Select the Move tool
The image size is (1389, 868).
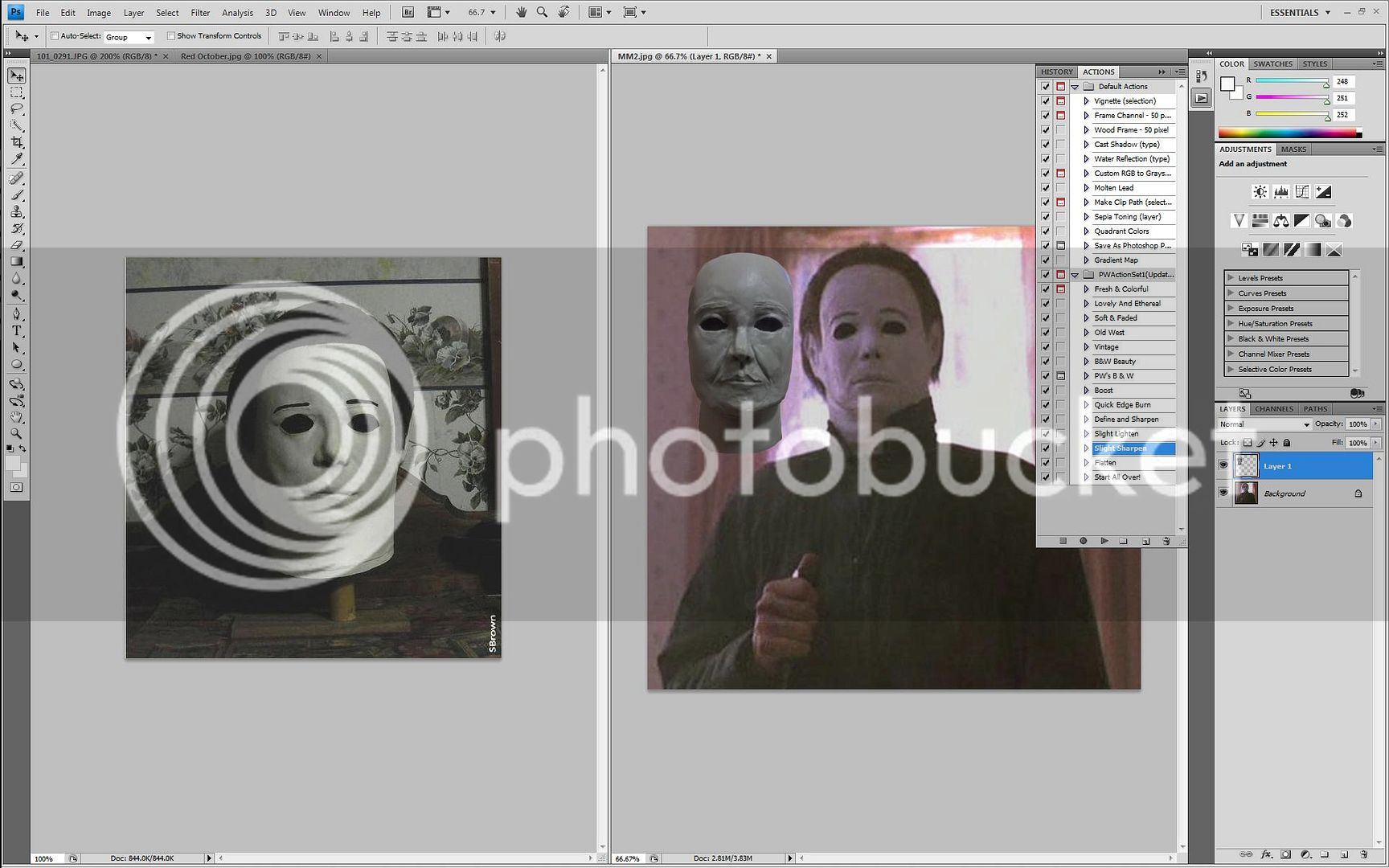pos(17,76)
